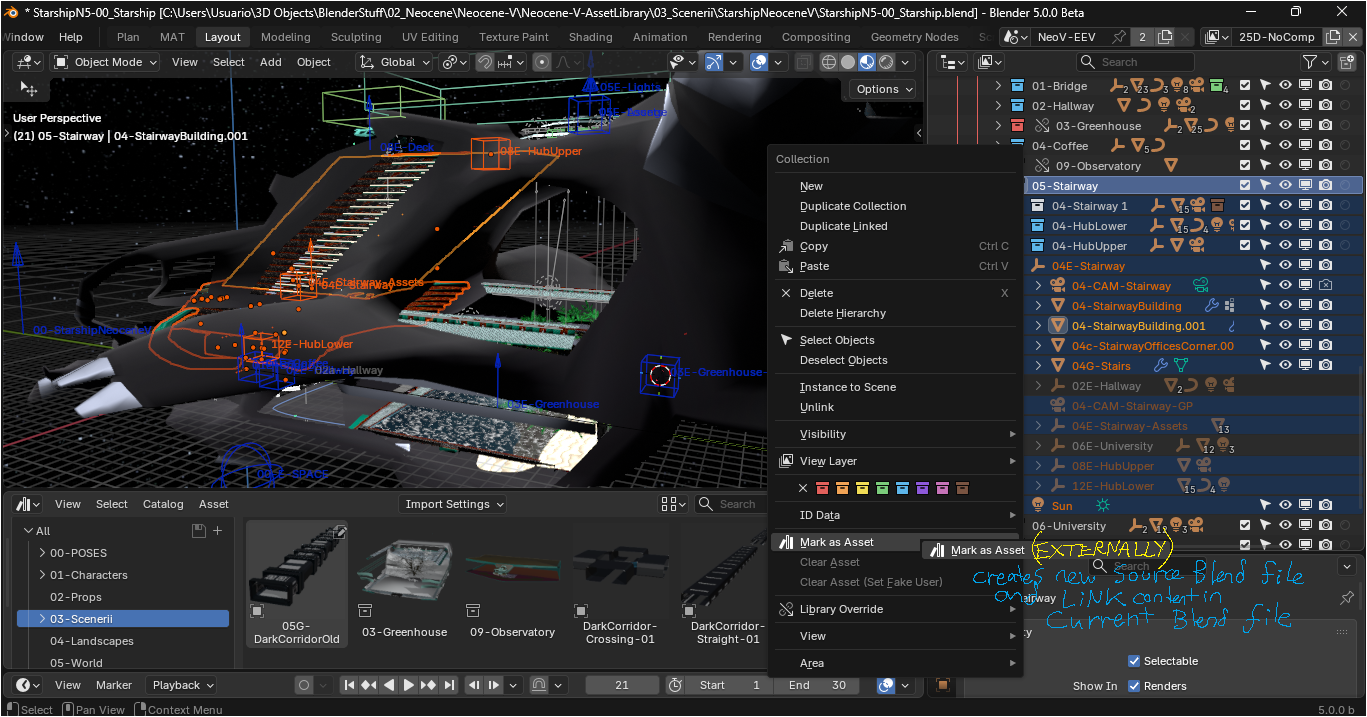Collapse the 04-StairwayBuilding.001 object row
The image size is (1367, 717).
(1038, 326)
